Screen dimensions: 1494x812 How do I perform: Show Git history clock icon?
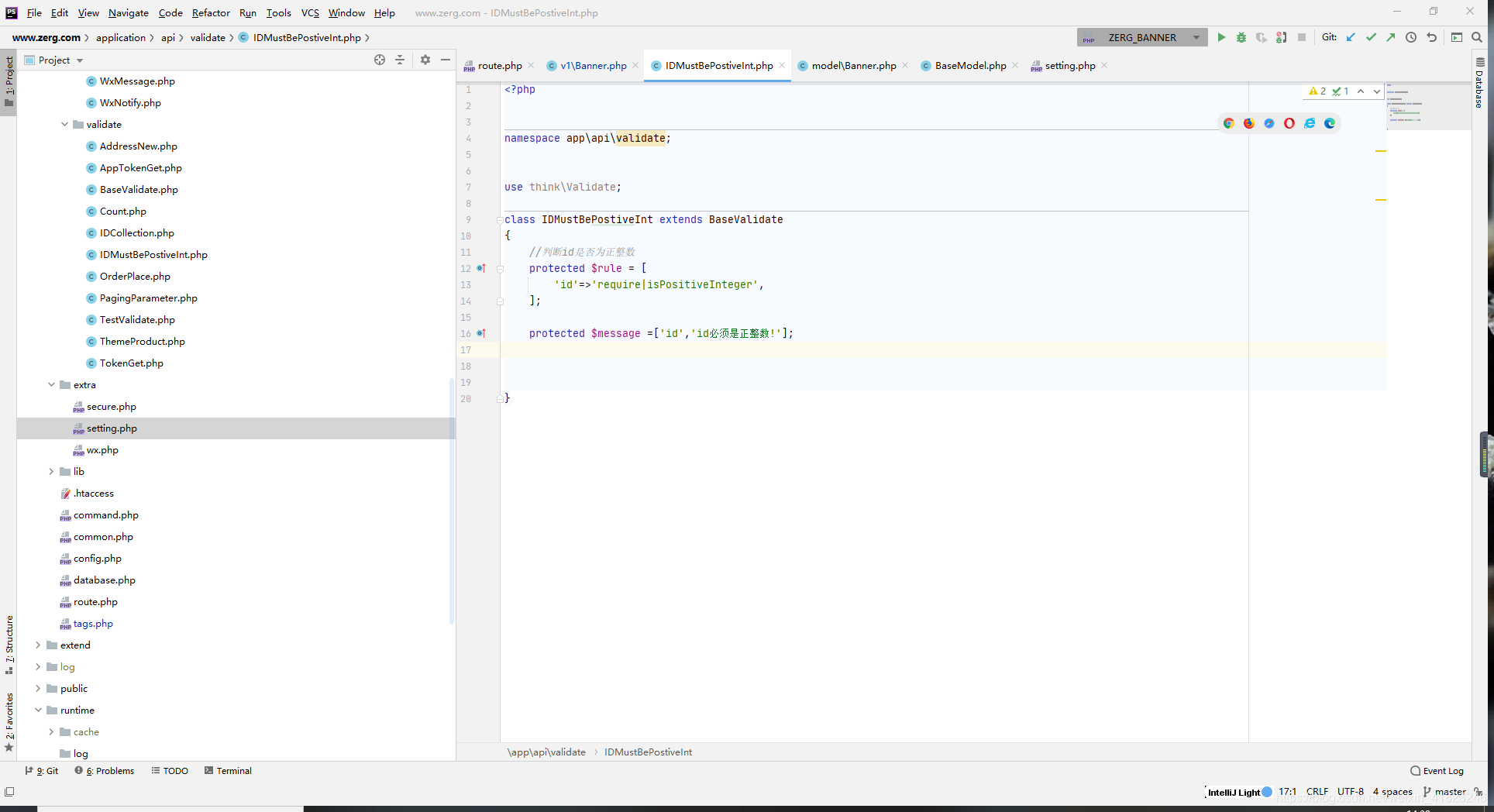pos(1411,37)
